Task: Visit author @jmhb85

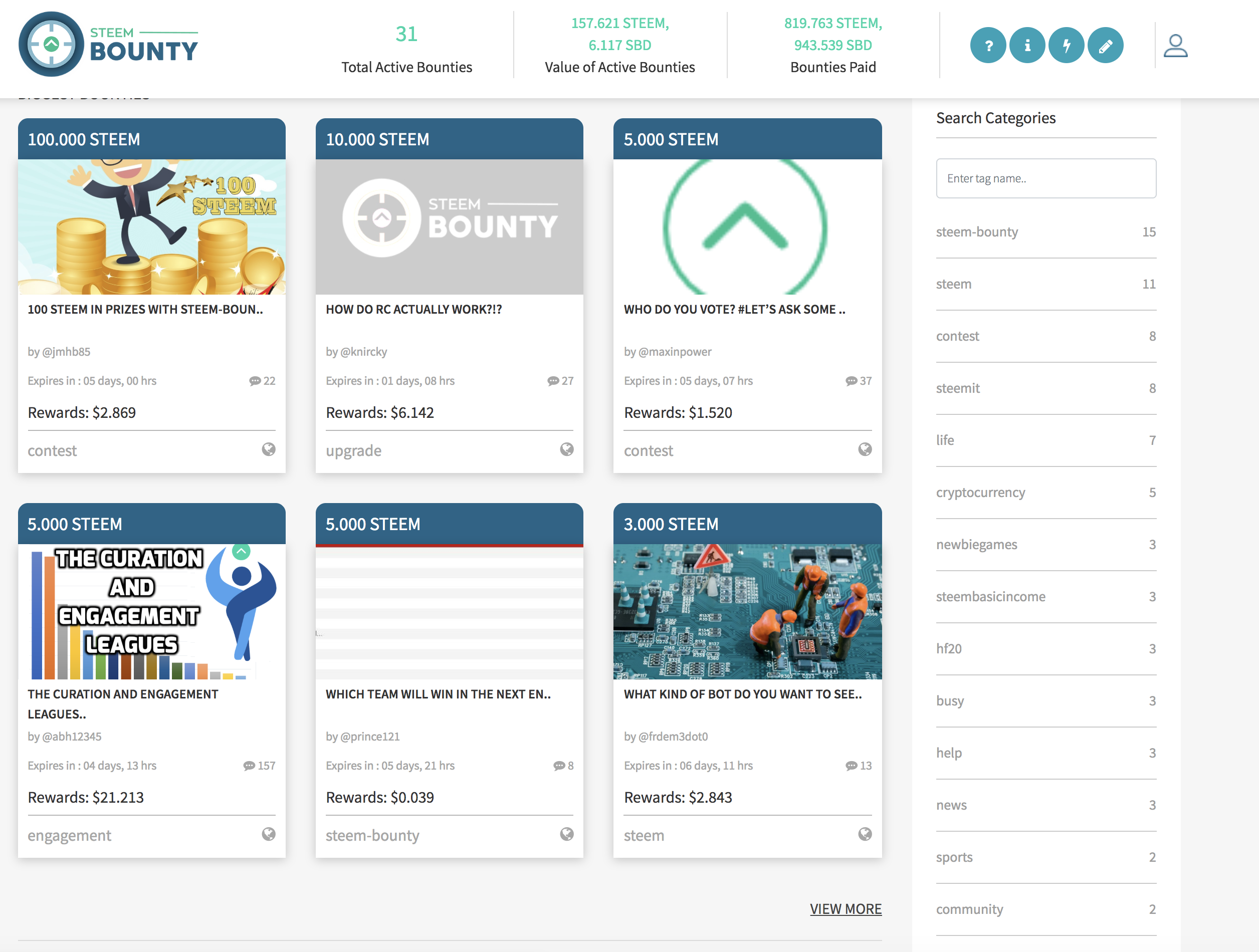Action: (x=66, y=352)
